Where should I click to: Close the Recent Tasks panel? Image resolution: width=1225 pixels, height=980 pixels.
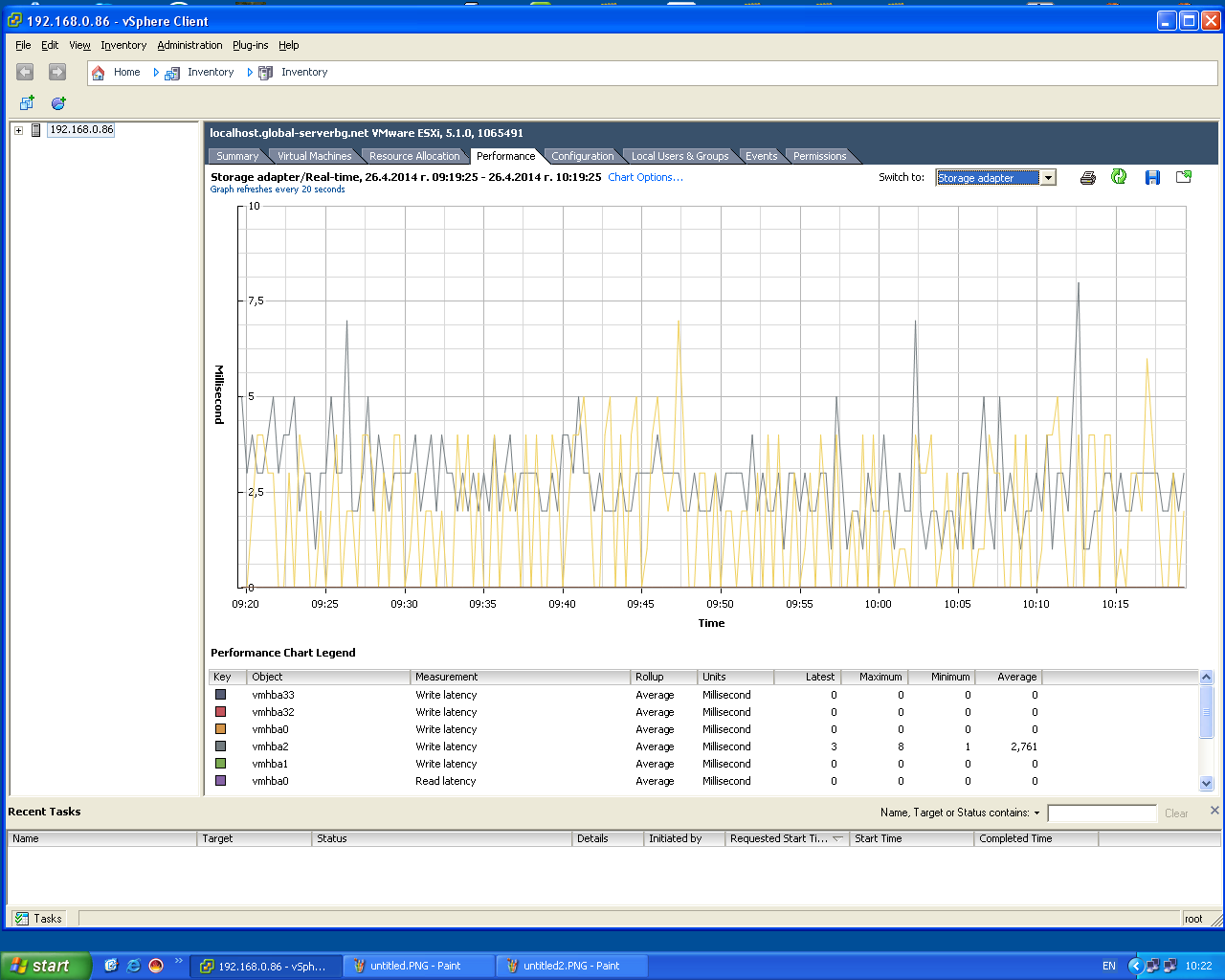pos(1214,811)
